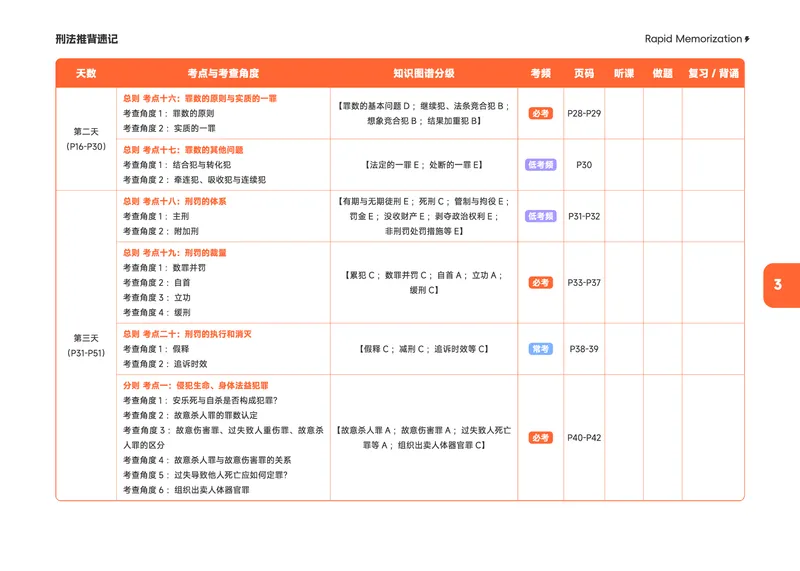The width and height of the screenshot is (800, 571).
Task: Click the page code P38-39
Action: point(584,349)
